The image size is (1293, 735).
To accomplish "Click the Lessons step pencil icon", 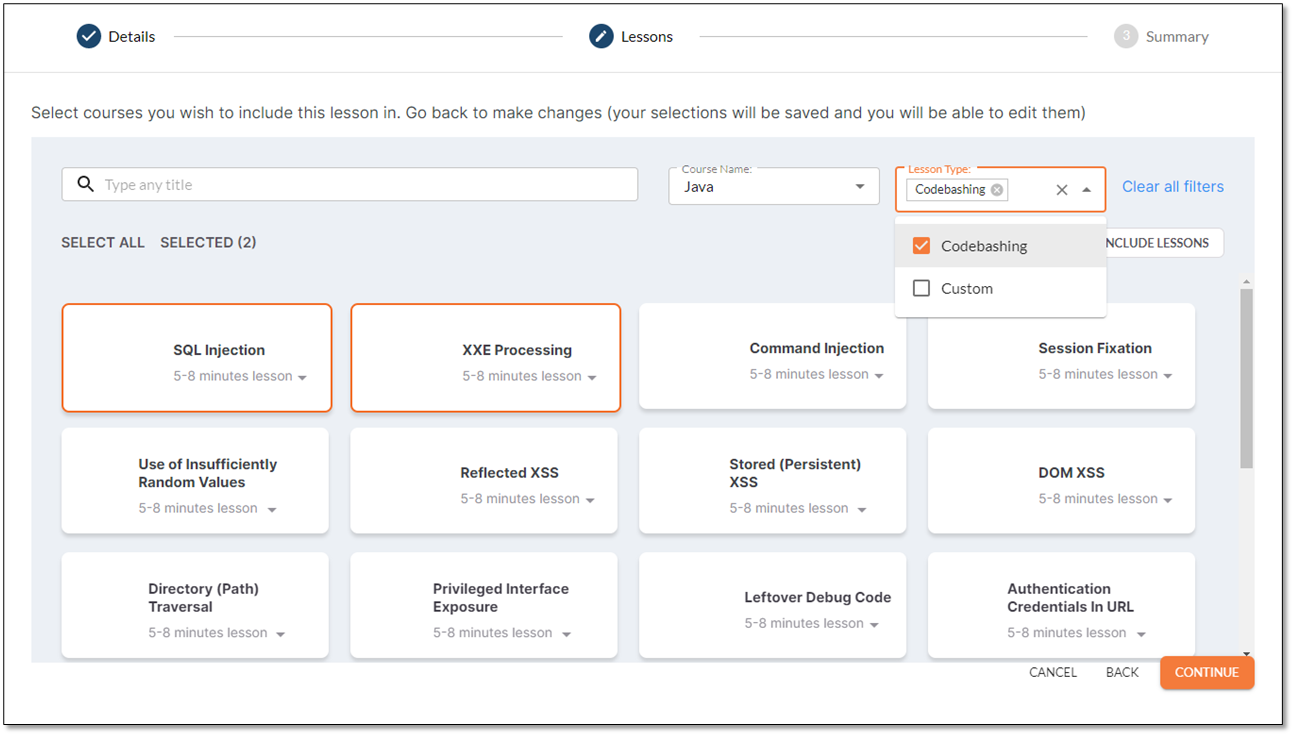I will point(601,37).
